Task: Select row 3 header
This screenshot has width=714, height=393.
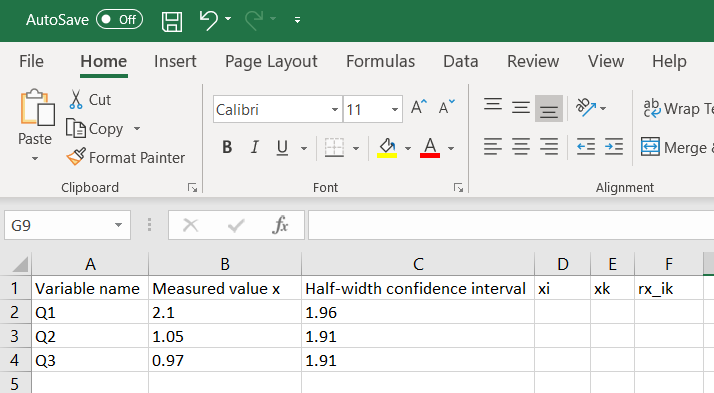Action: pos(15,336)
